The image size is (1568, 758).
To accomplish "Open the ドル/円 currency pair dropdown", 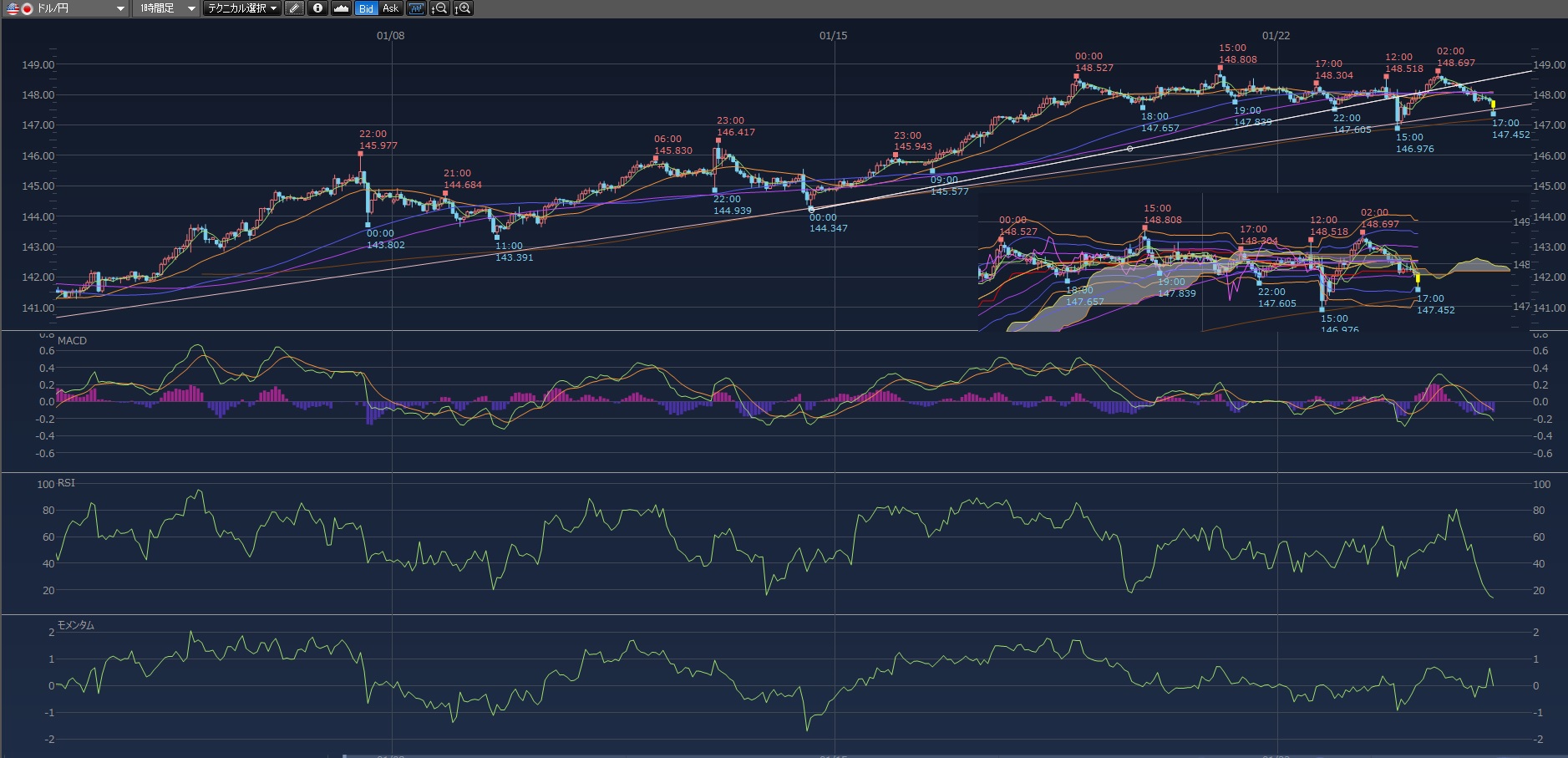I will pyautogui.click(x=120, y=8).
